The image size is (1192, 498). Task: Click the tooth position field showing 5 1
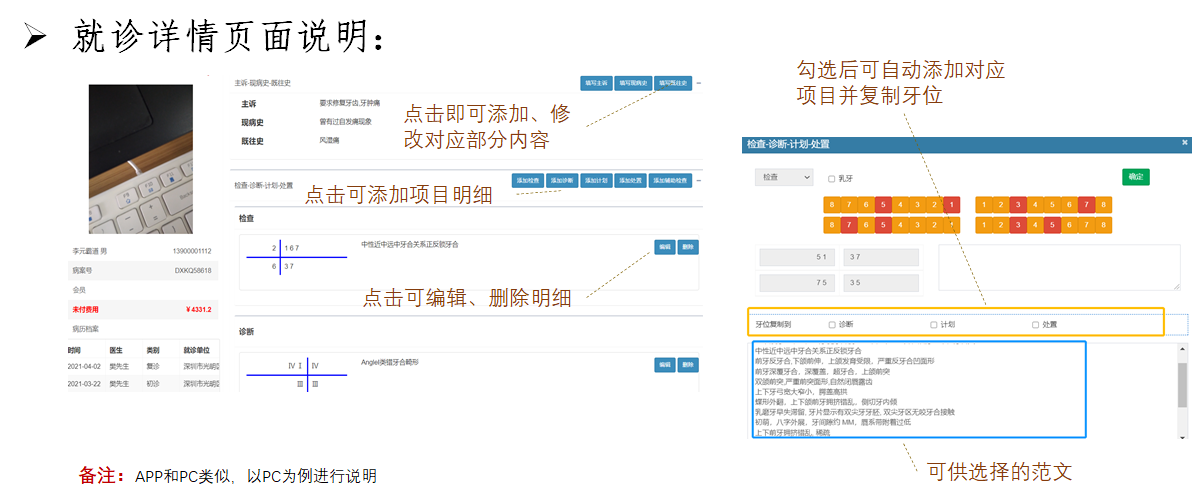(797, 257)
